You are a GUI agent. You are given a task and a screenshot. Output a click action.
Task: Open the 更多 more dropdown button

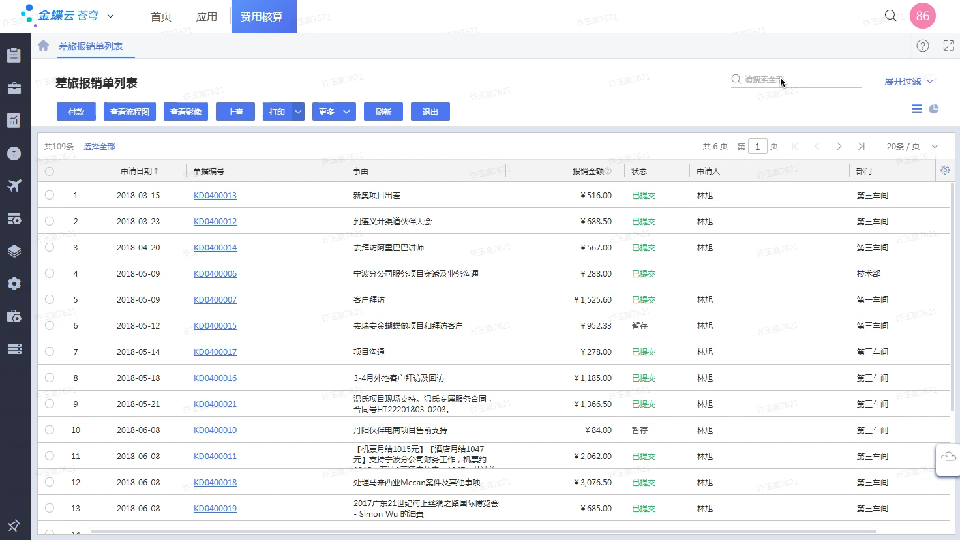click(x=334, y=111)
